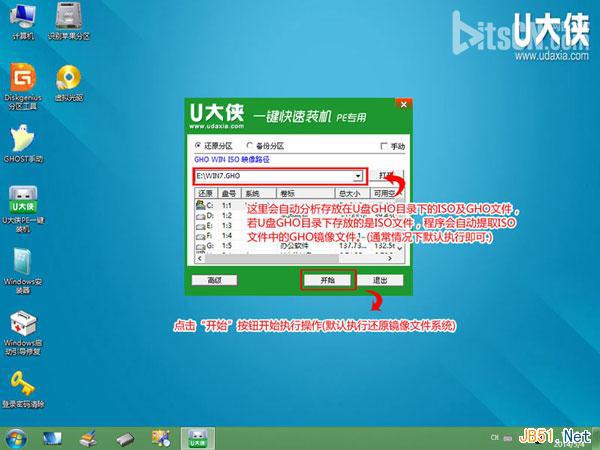Open the 登录密码清除 key icon
This screenshot has height=450, width=600.
point(23,389)
